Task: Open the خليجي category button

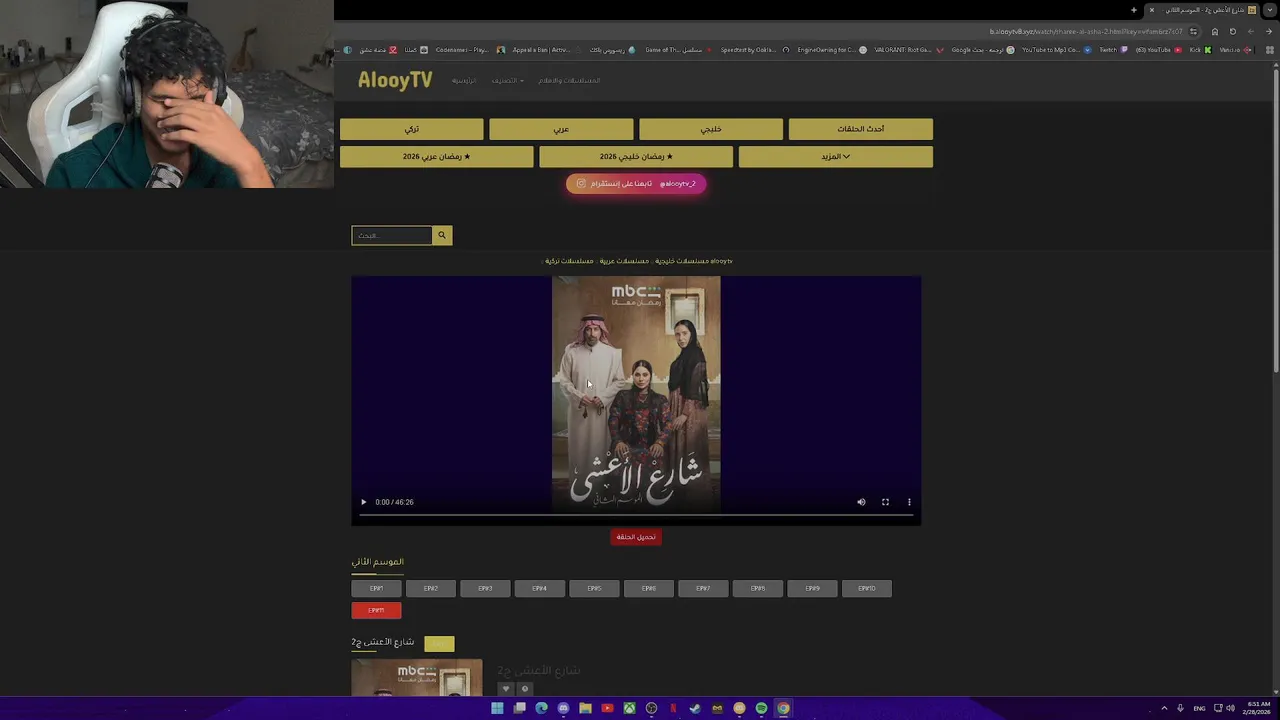Action: coord(711,129)
